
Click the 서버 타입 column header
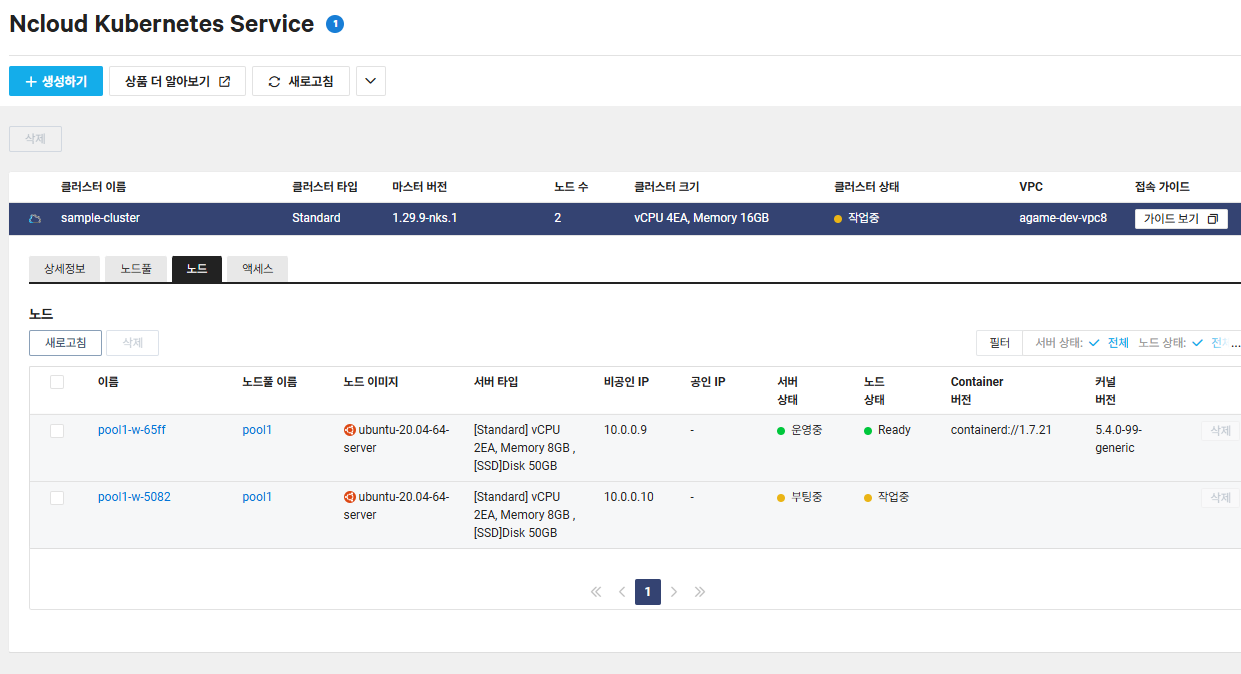point(496,382)
